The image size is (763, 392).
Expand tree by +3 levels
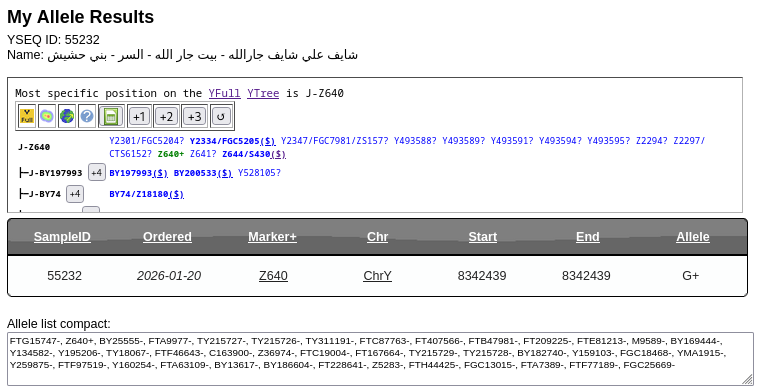pyautogui.click(x=194, y=116)
